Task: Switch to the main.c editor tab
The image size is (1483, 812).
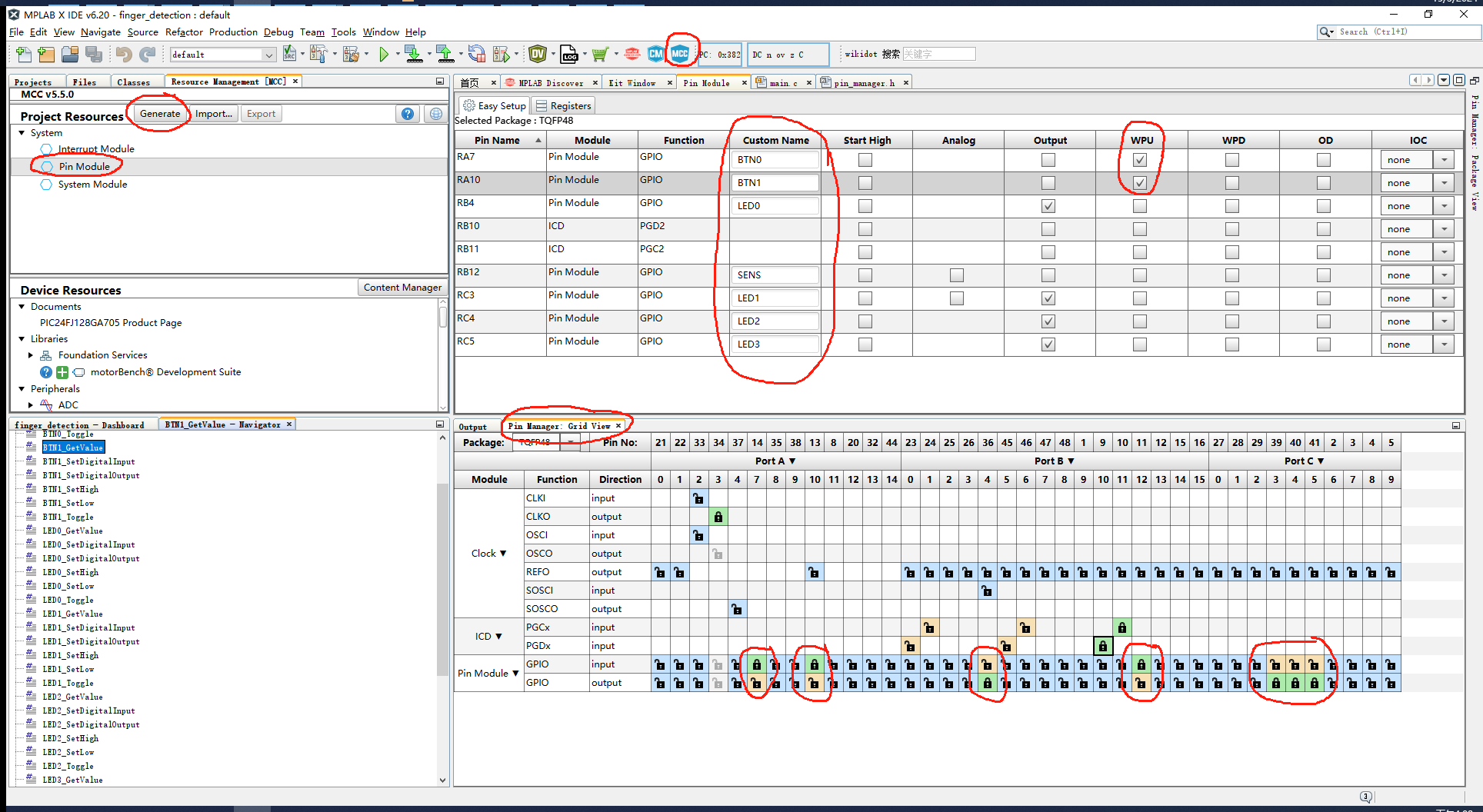Action: tap(784, 83)
